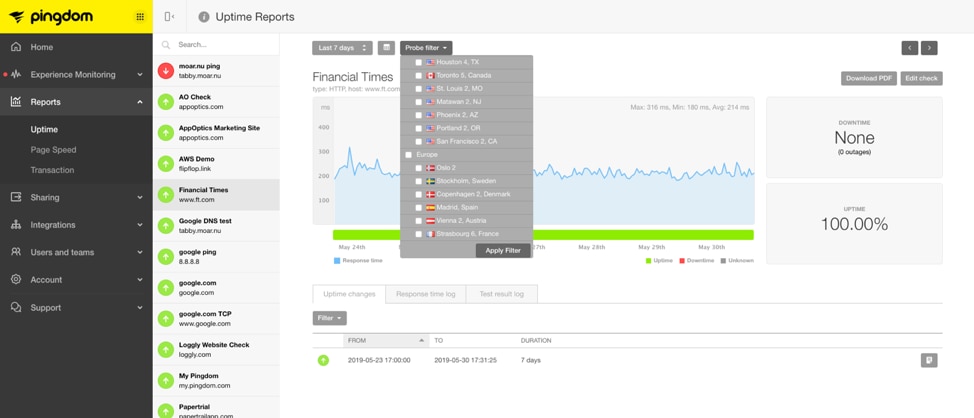Select Page Speed in Reports submenu

(53, 150)
